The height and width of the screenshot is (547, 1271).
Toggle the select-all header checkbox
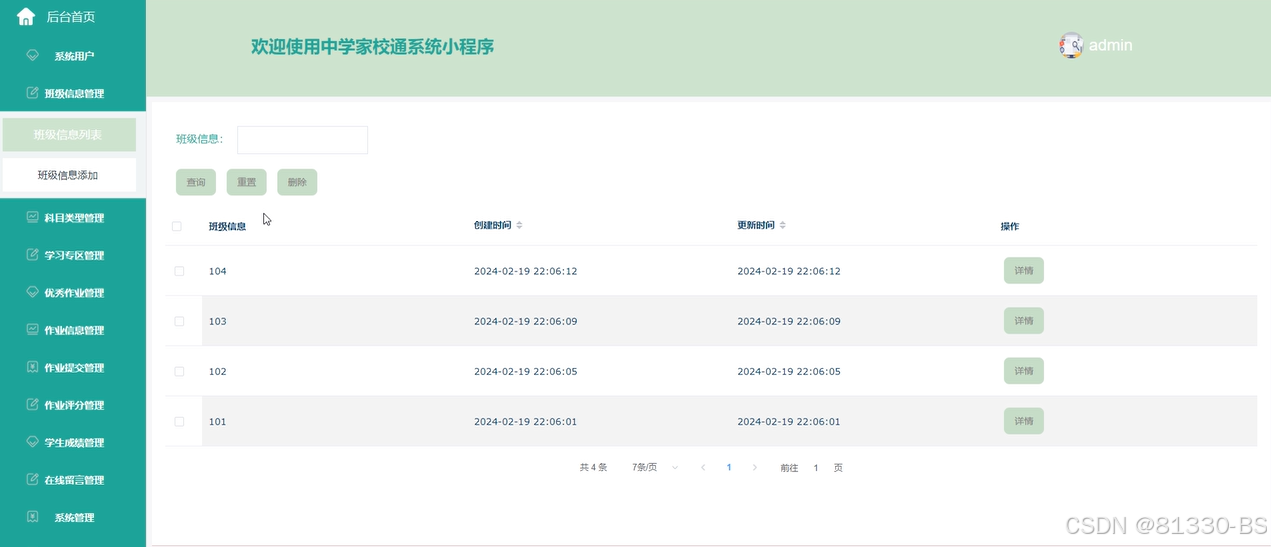(x=177, y=226)
